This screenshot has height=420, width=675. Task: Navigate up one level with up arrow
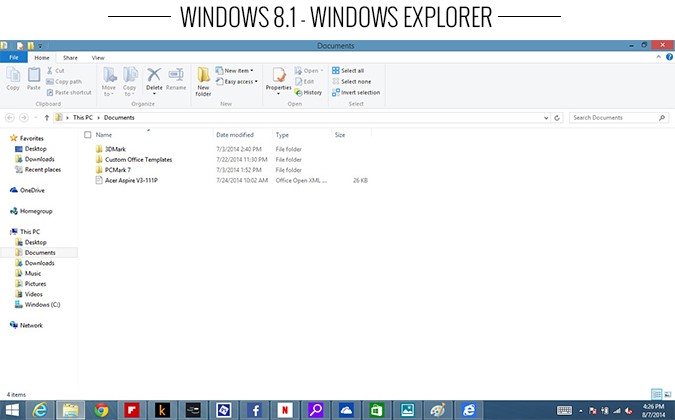tap(46, 117)
